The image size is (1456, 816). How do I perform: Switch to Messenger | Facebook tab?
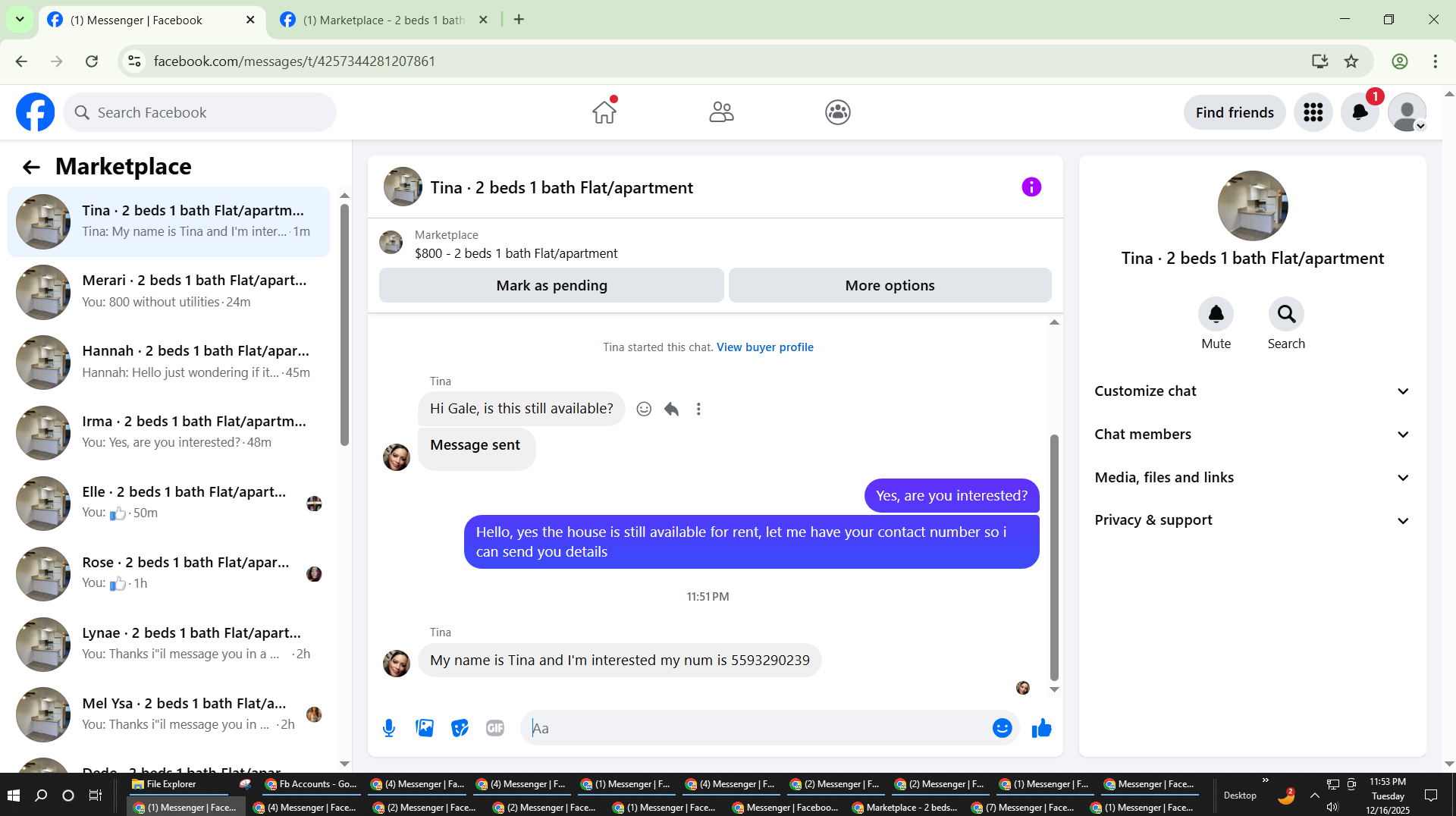point(152,20)
